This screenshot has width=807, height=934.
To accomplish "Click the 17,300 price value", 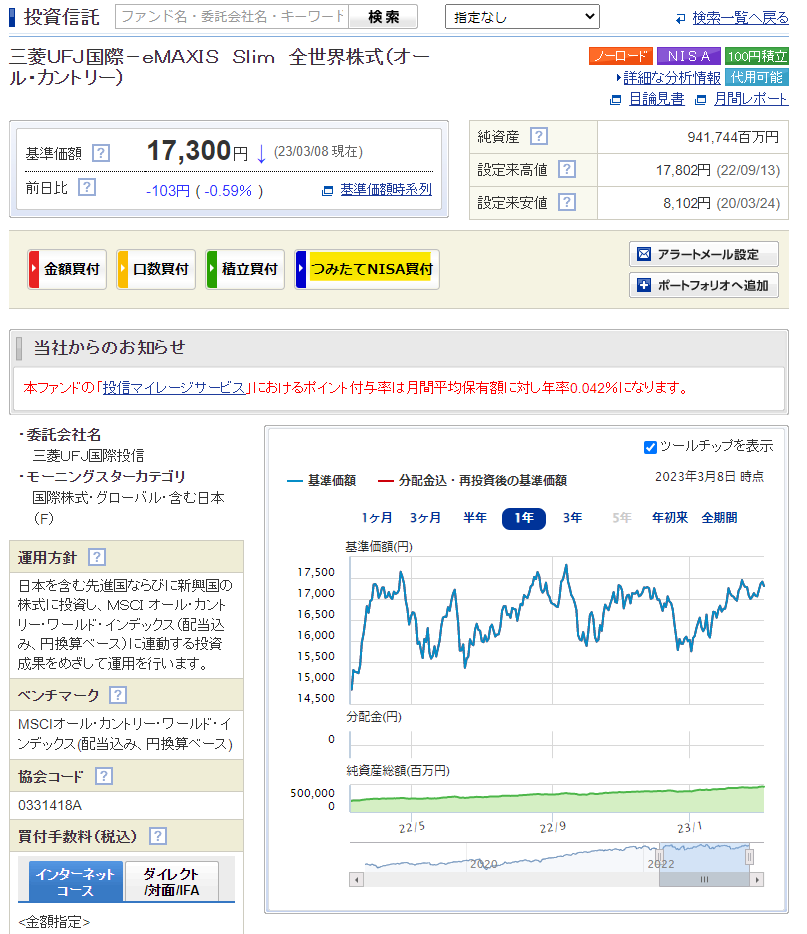I will coord(189,151).
